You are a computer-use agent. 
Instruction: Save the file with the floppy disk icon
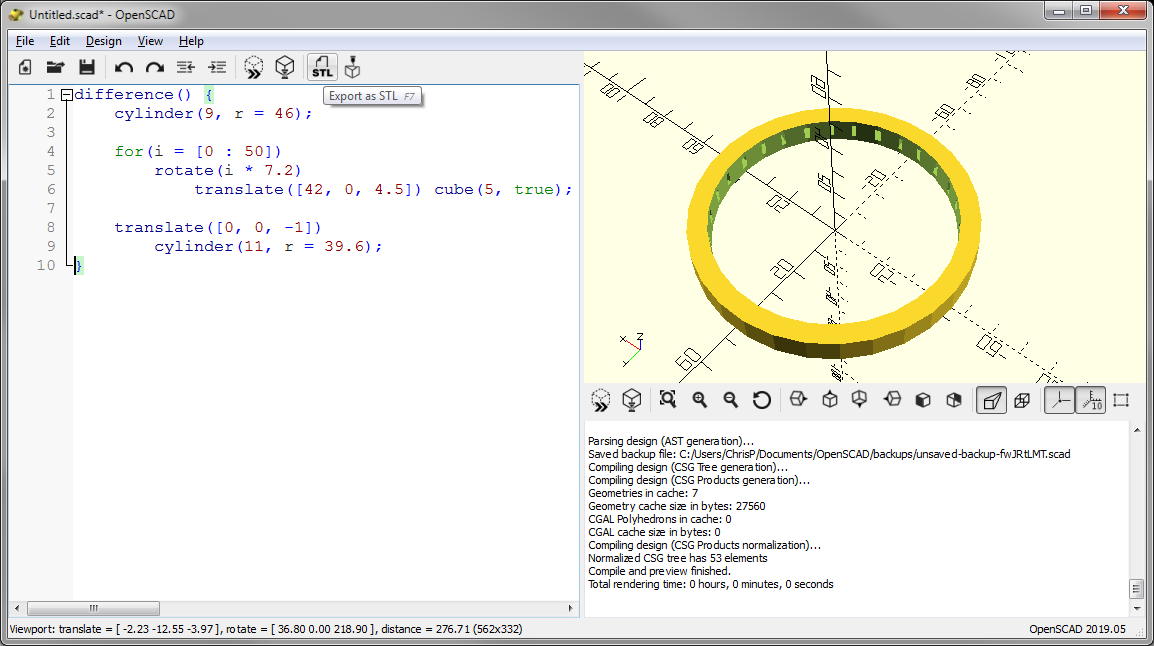click(87, 67)
